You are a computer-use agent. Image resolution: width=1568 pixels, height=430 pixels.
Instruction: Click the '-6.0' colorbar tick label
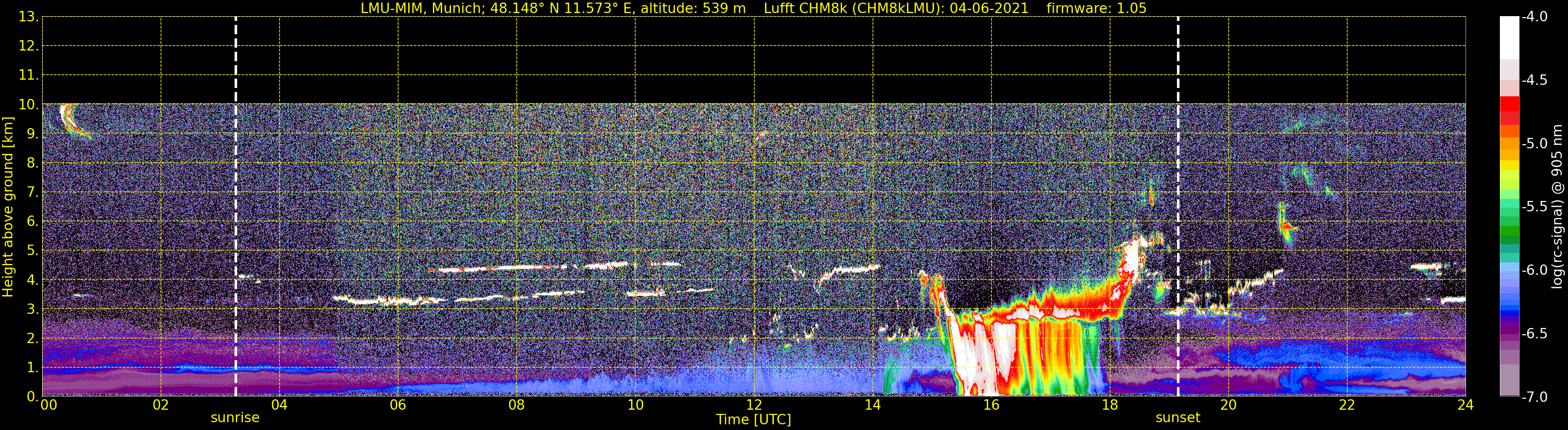pyautogui.click(x=1535, y=270)
